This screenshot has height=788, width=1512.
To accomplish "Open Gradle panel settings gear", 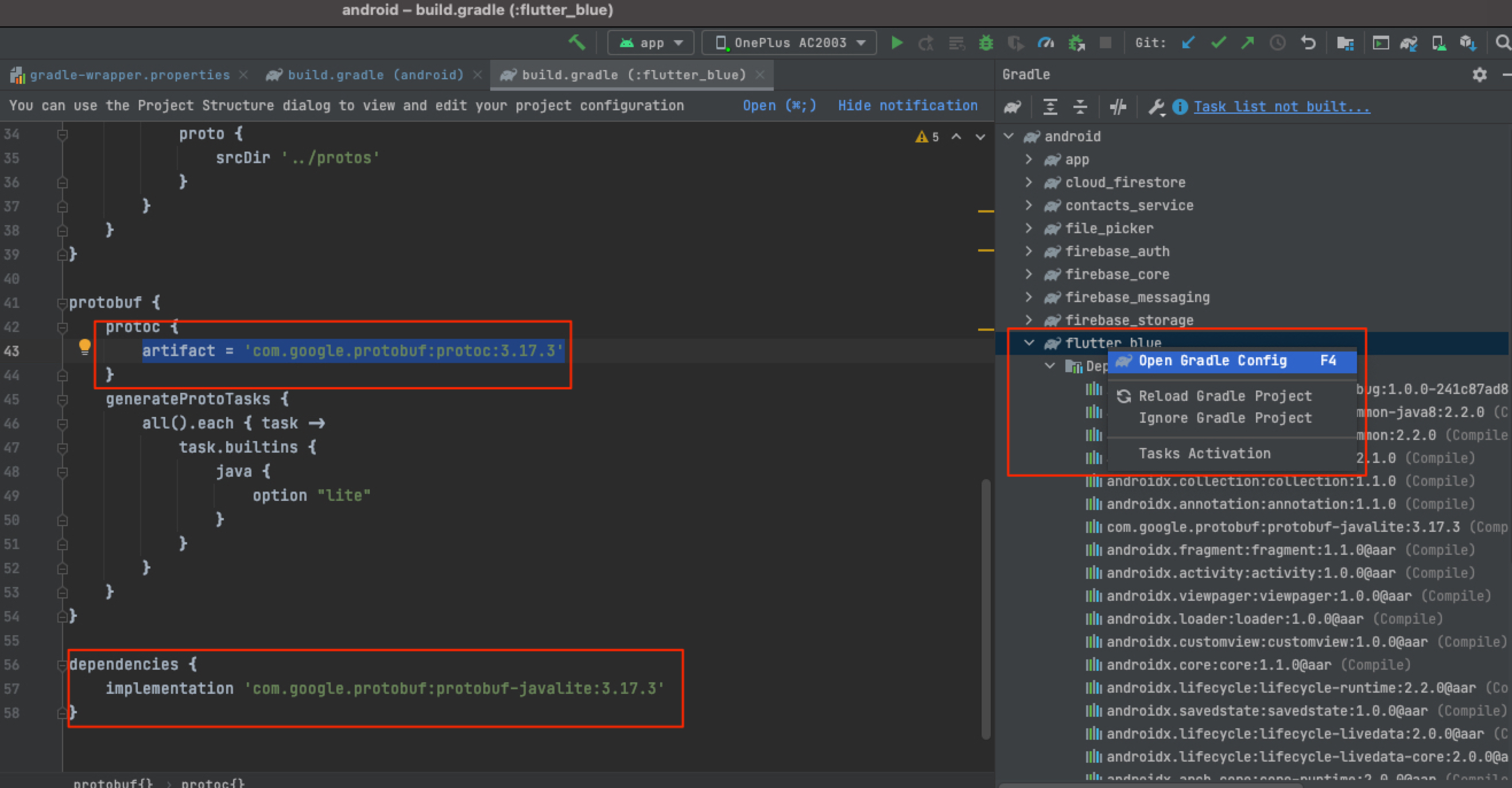I will 1480,75.
